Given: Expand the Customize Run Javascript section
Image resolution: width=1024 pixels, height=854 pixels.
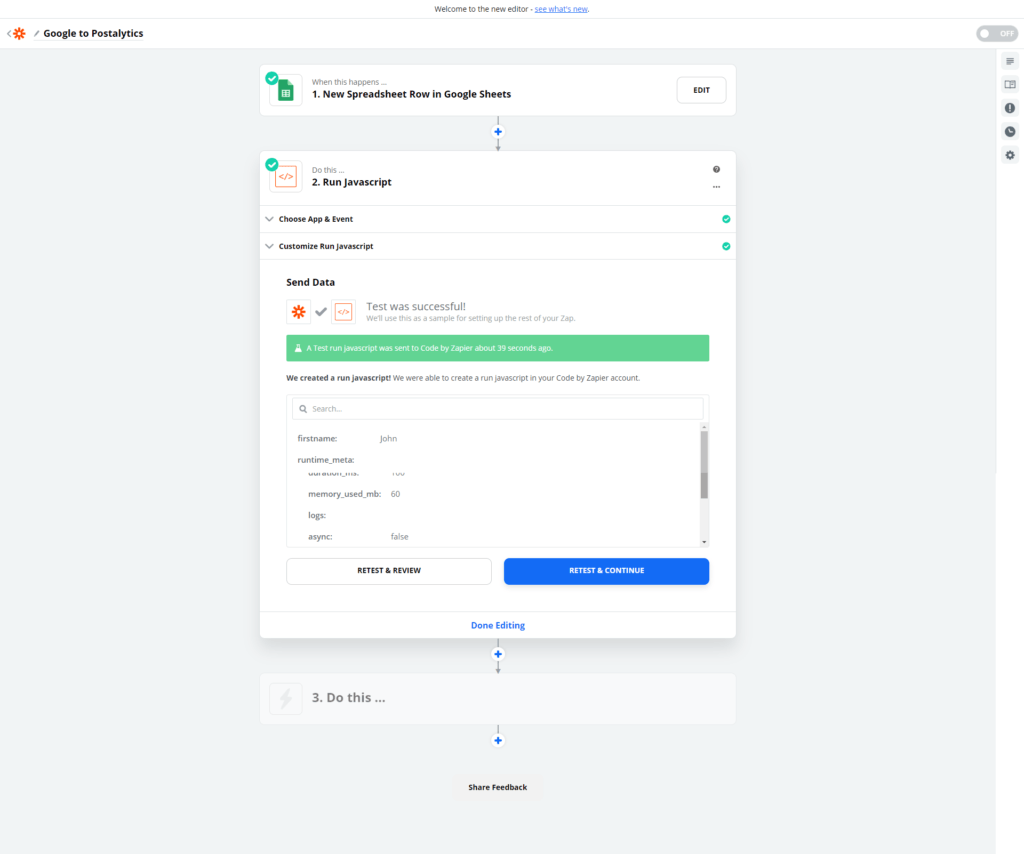Looking at the screenshot, I should (498, 246).
